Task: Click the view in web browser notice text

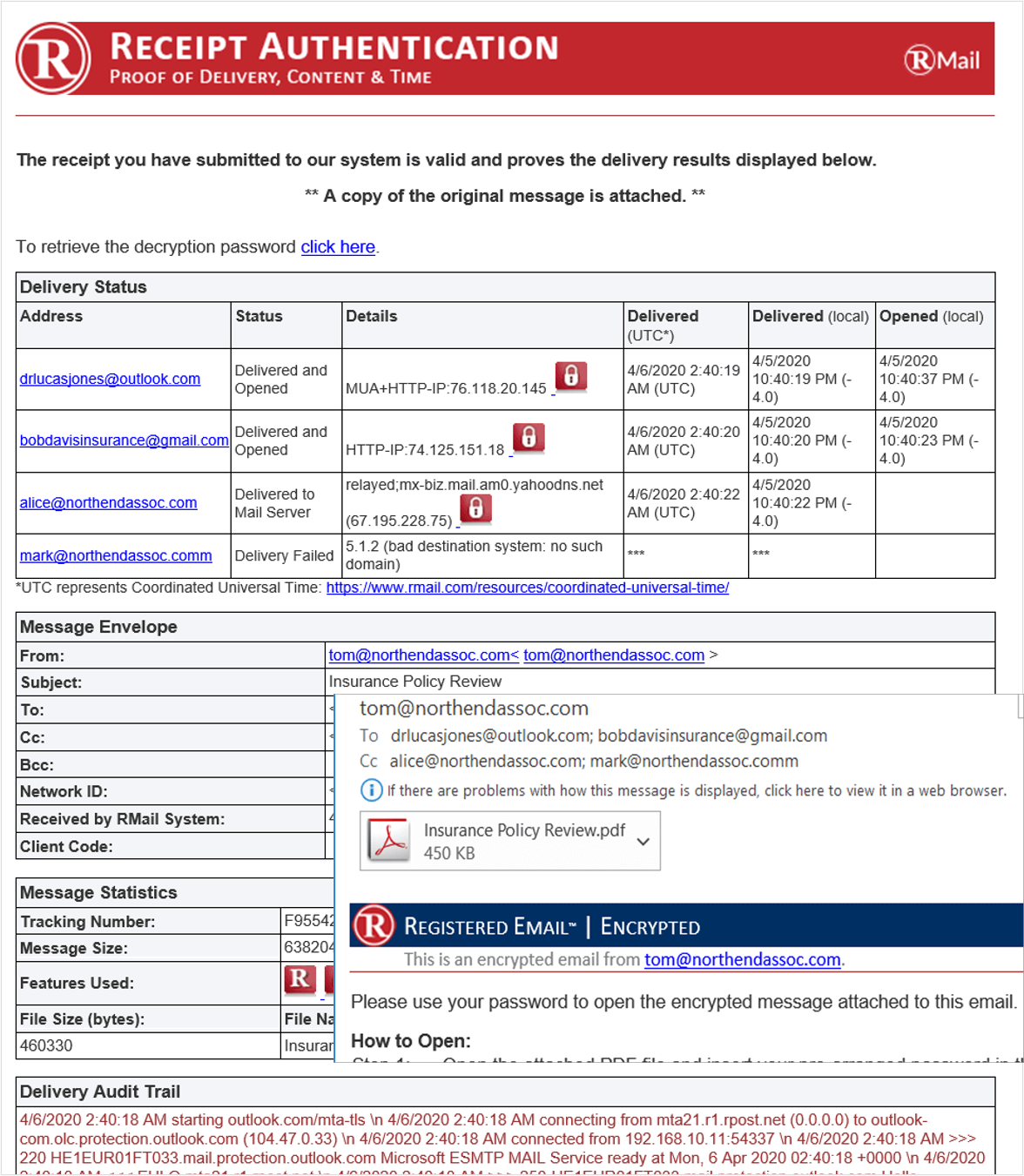Action: coord(697,790)
